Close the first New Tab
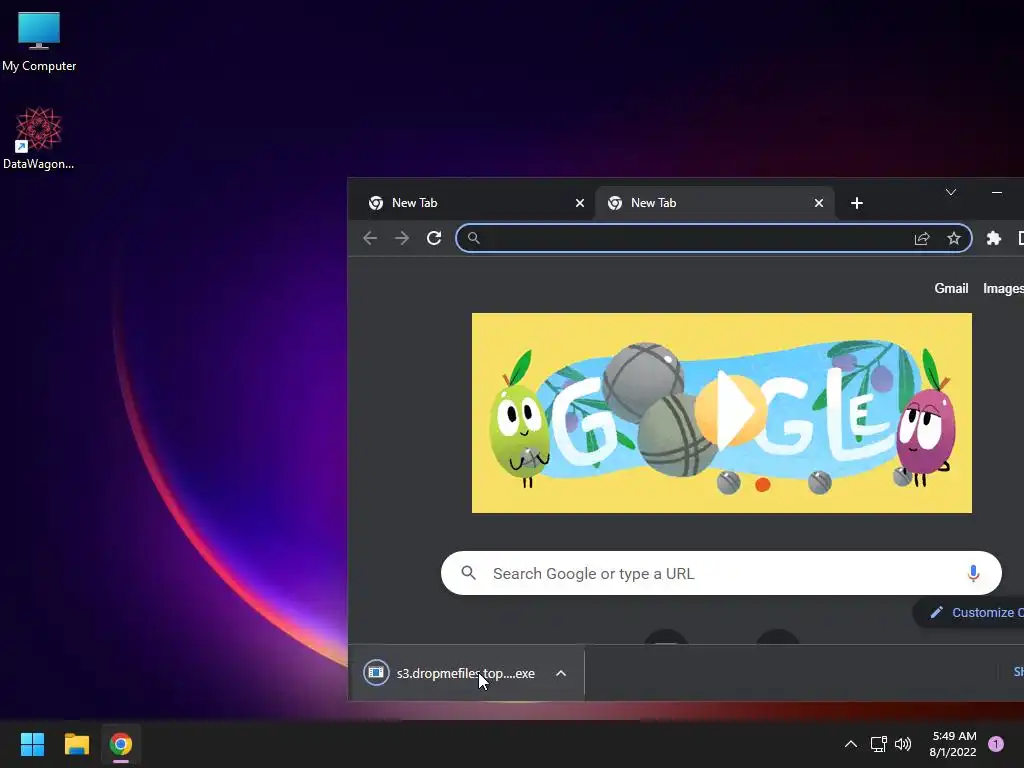The width and height of the screenshot is (1024, 768). (579, 203)
